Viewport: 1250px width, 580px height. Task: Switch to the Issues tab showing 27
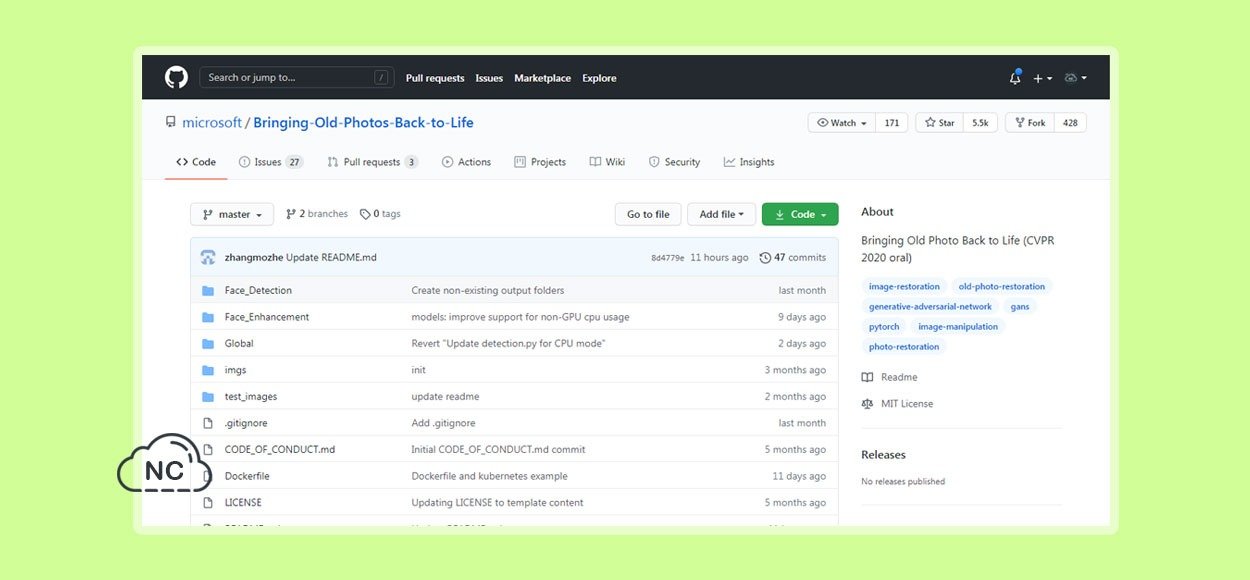(271, 162)
